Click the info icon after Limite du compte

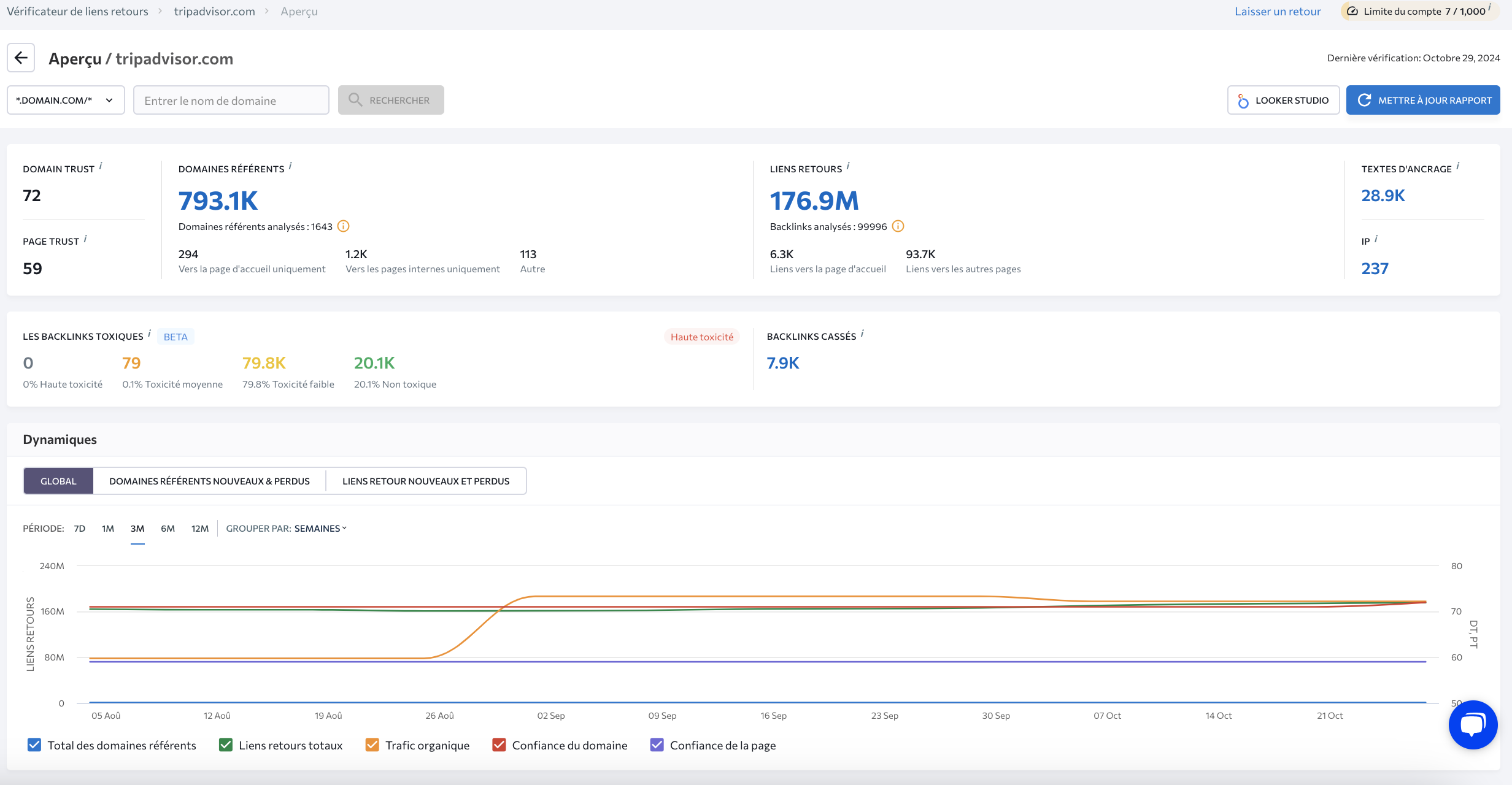[1490, 7]
